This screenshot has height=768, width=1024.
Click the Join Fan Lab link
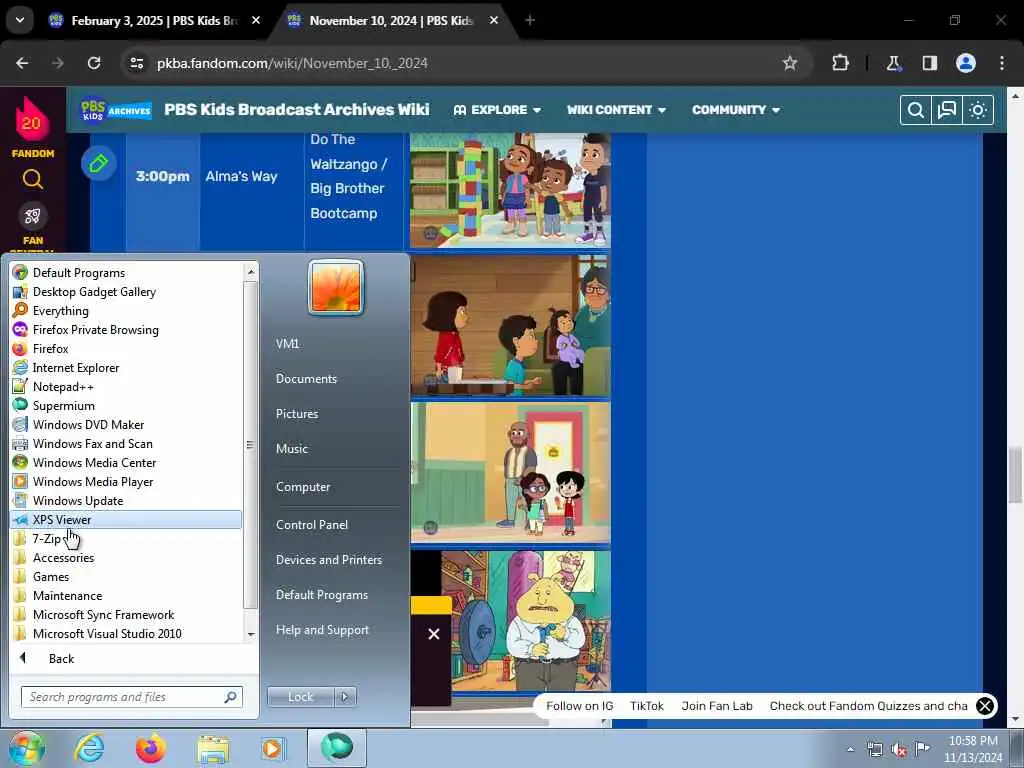point(716,706)
